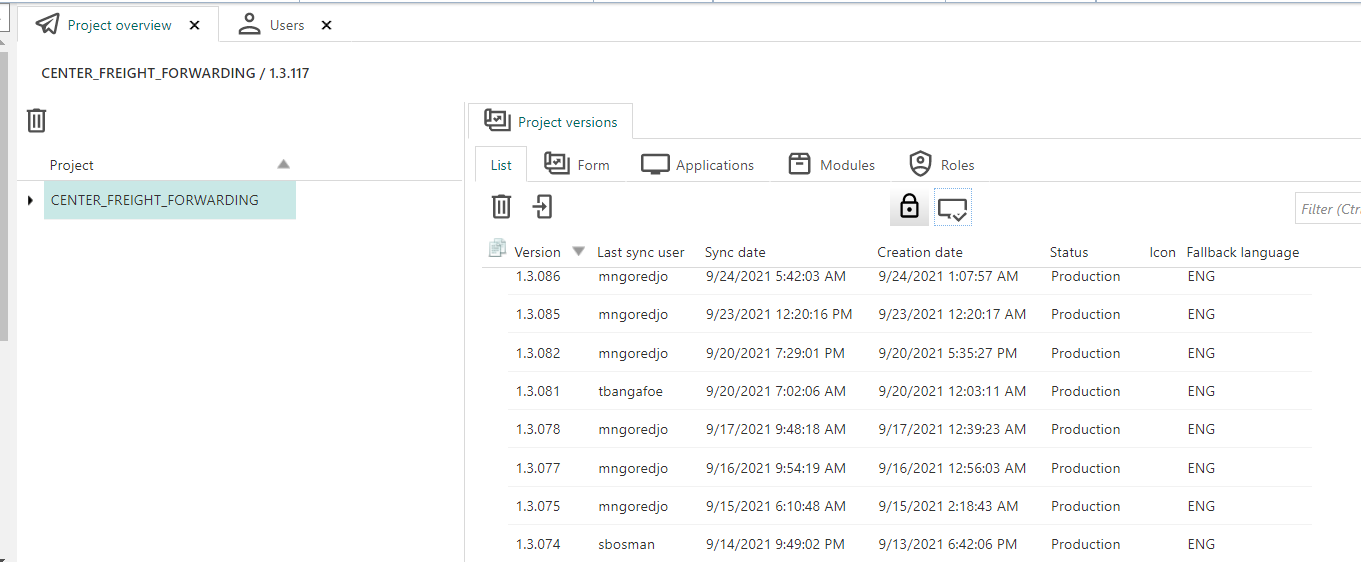Select version 1.3.082 row

click(910, 353)
